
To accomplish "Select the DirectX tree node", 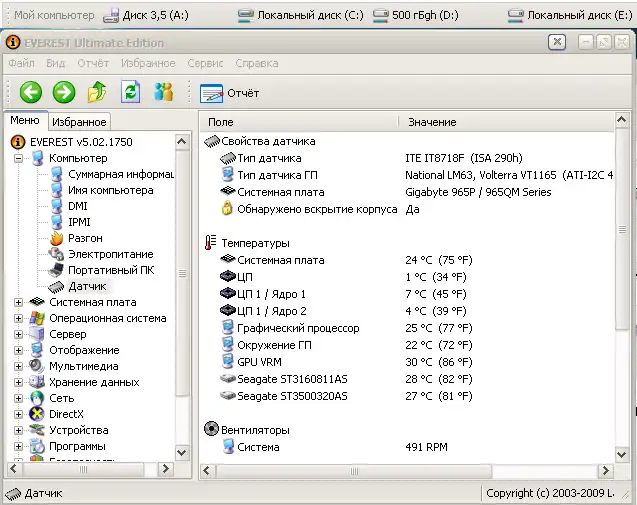I will 68,414.
